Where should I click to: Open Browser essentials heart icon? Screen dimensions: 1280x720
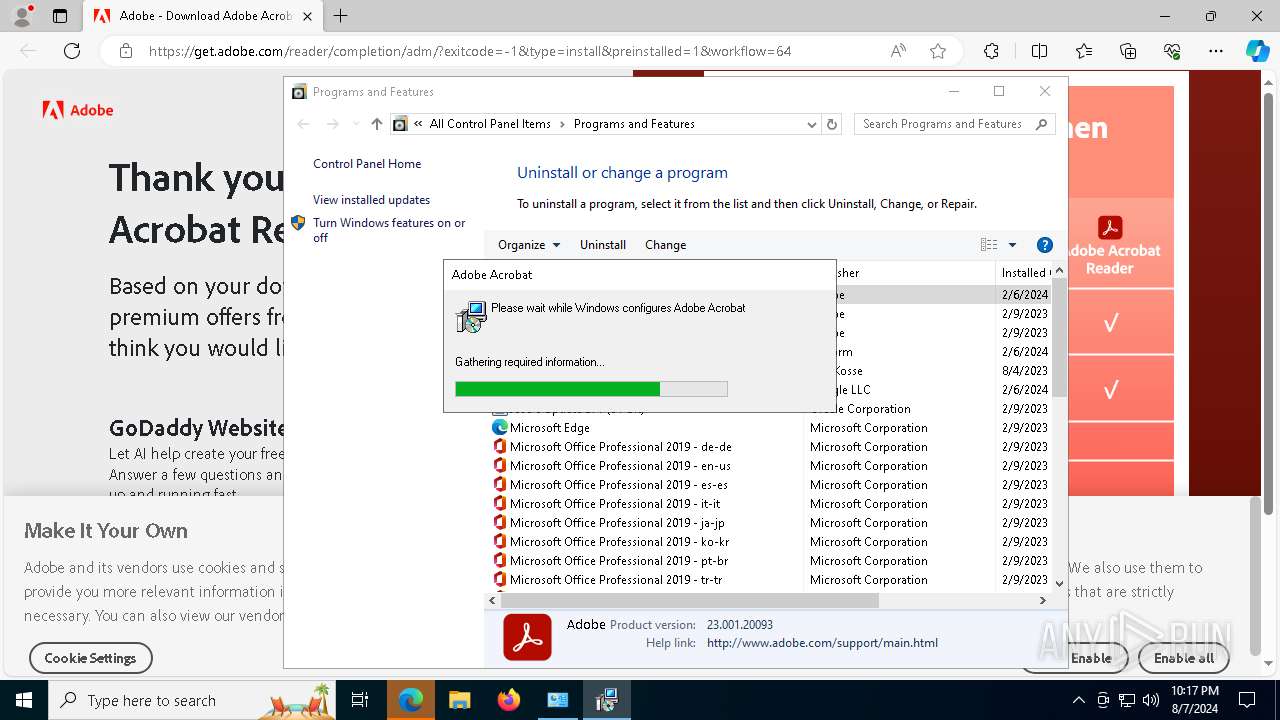(x=1172, y=51)
